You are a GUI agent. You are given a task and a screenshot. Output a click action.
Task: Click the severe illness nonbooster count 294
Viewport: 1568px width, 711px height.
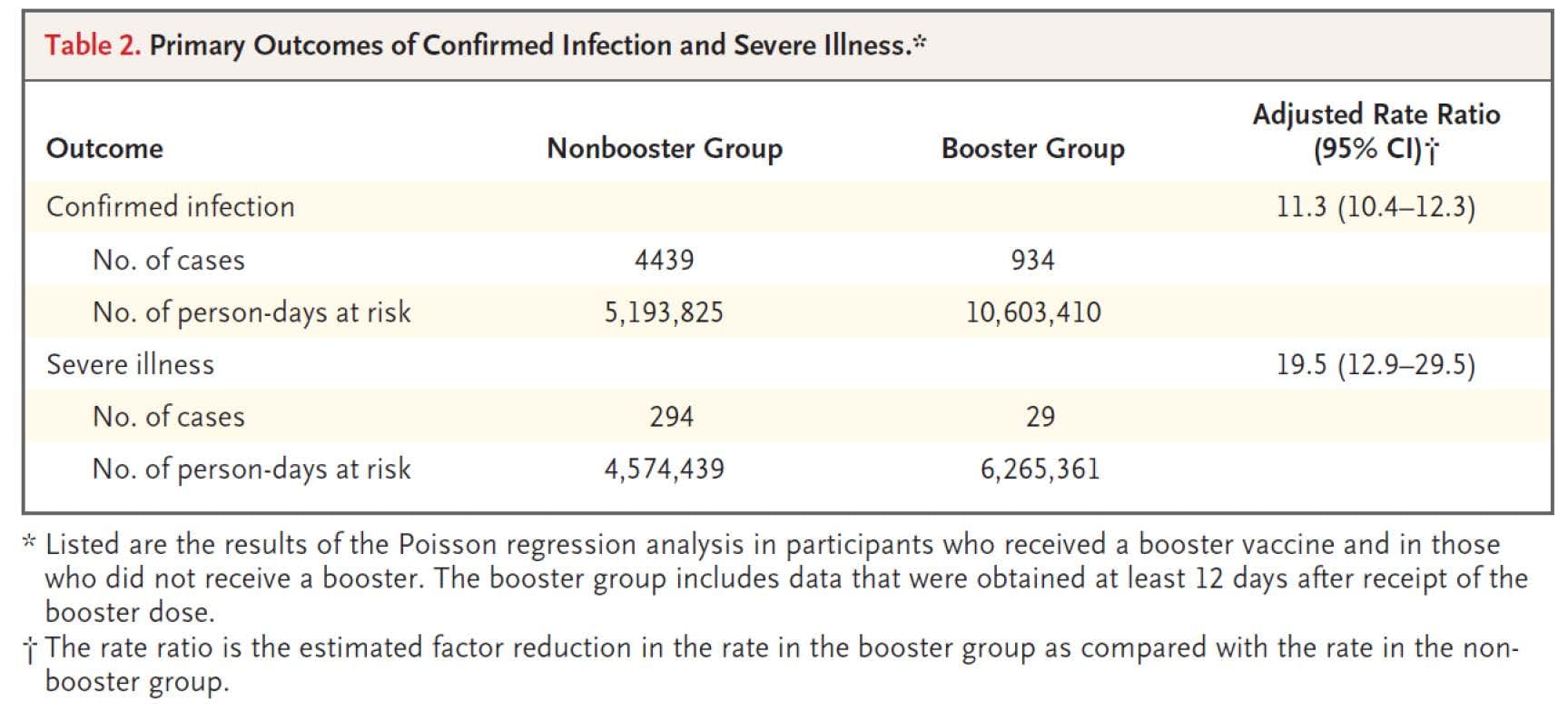point(671,417)
